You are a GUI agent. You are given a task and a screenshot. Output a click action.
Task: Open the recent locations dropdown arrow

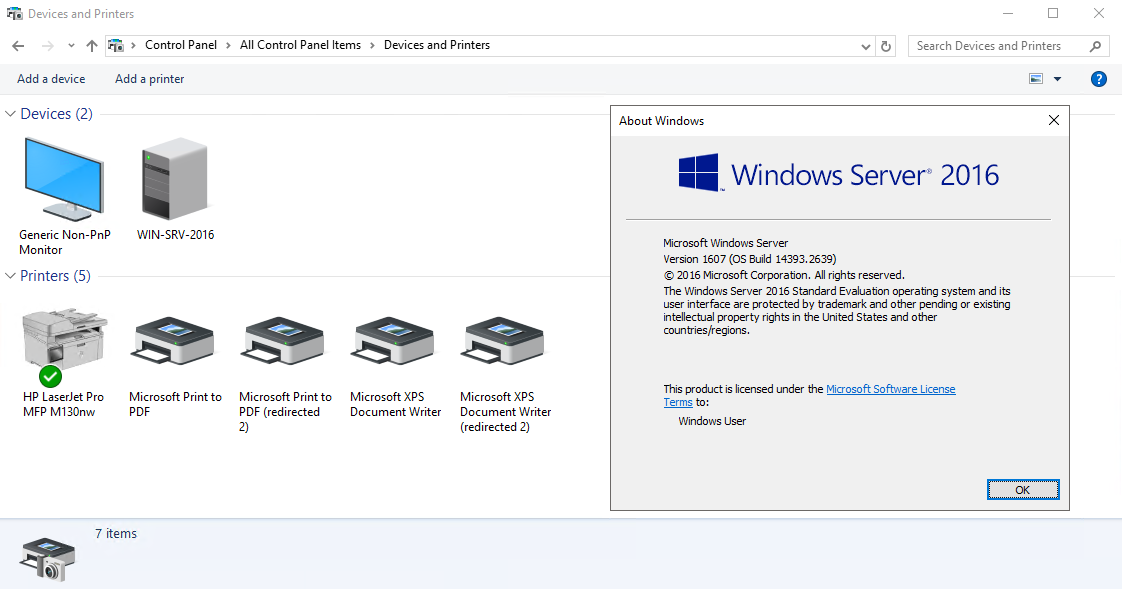pos(71,46)
